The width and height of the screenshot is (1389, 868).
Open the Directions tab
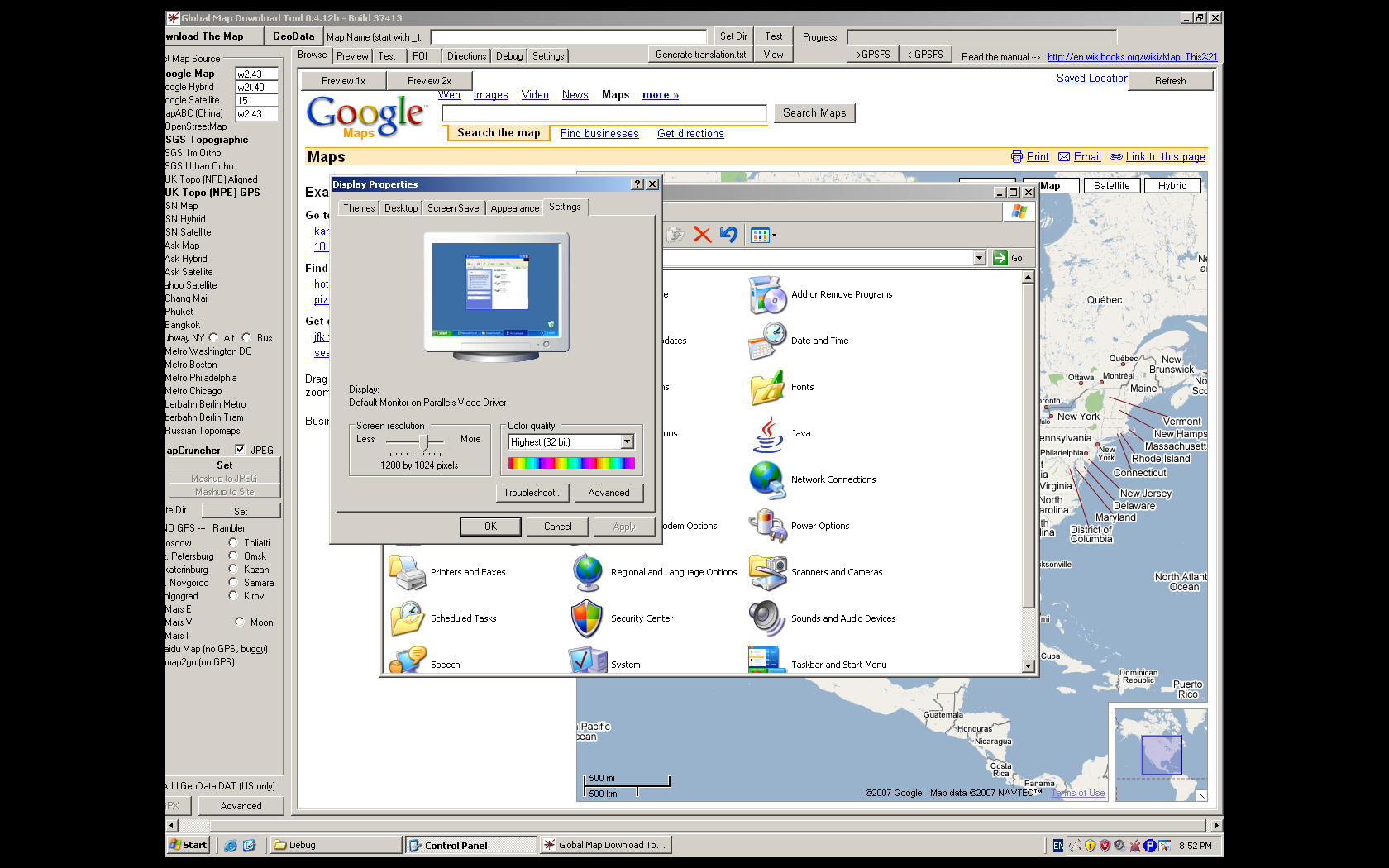click(467, 56)
